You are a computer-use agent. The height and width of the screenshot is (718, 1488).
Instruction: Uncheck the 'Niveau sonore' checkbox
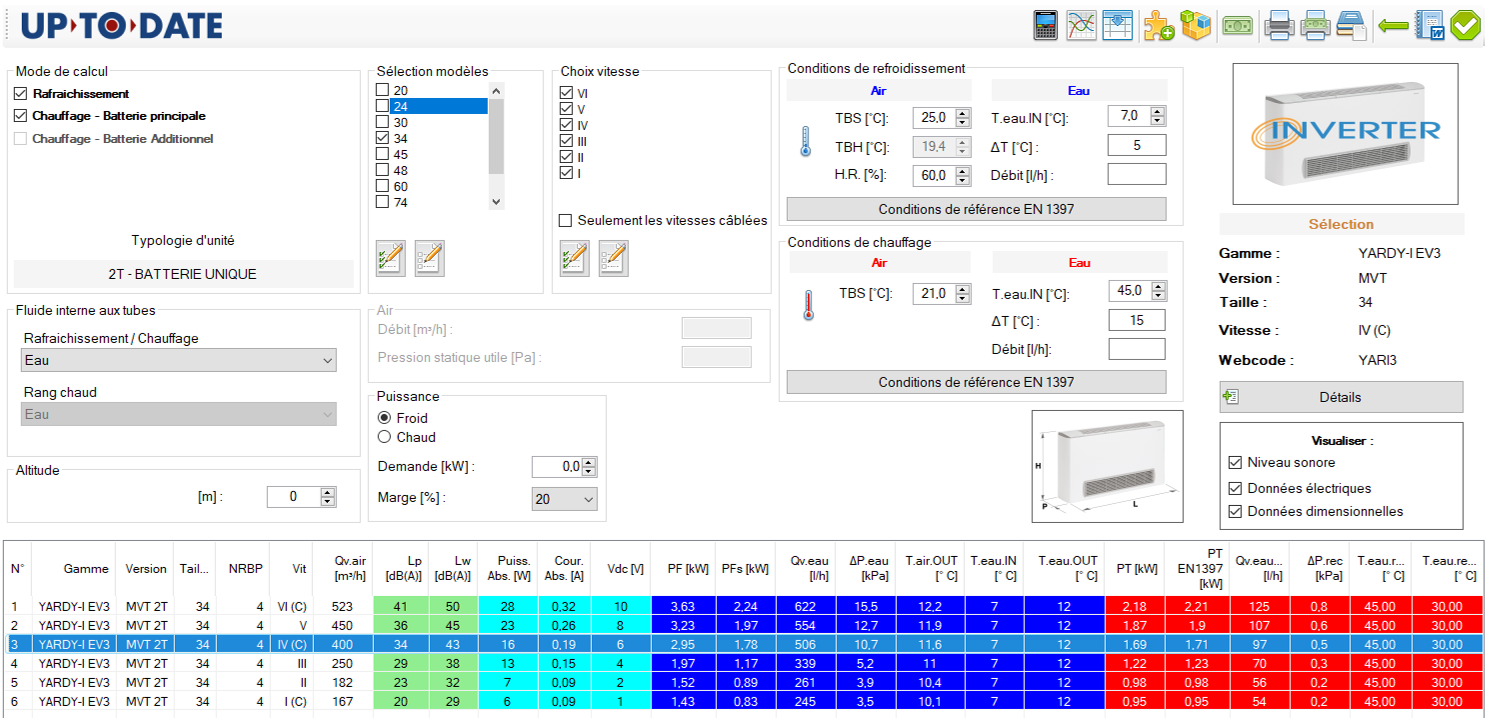point(1235,463)
